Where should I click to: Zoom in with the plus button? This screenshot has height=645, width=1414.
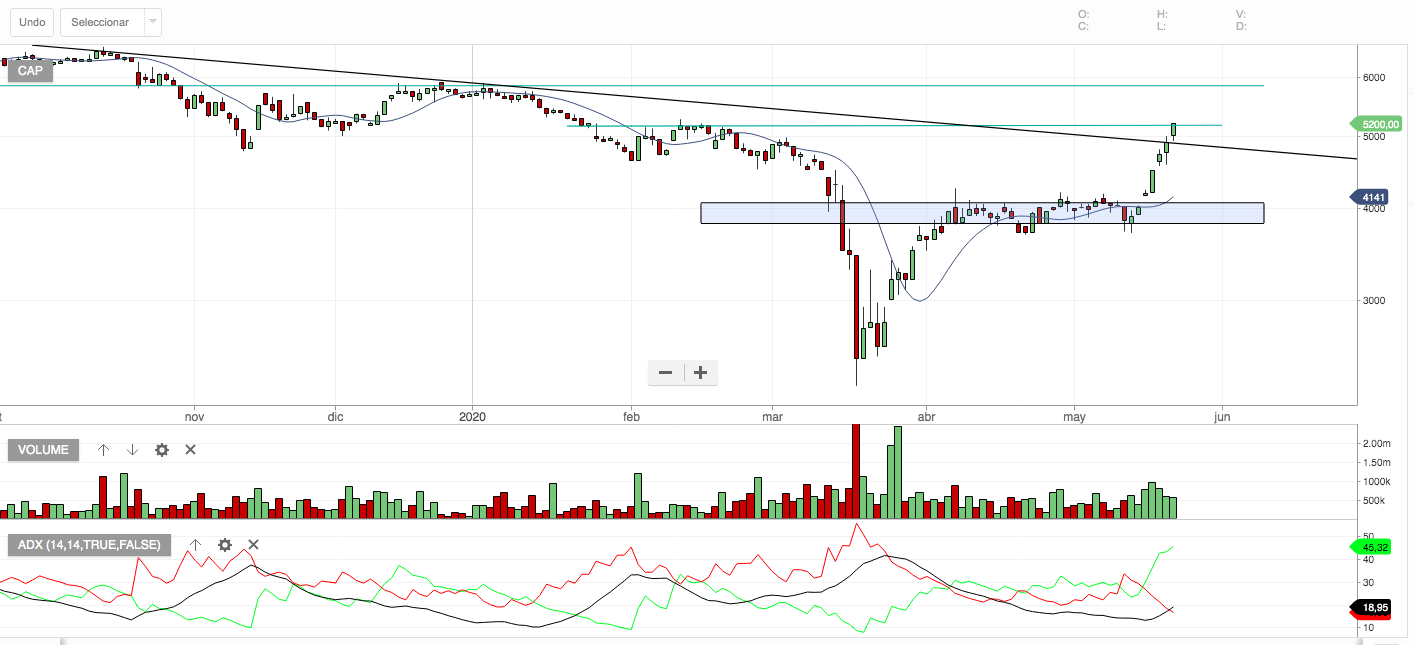pos(701,373)
